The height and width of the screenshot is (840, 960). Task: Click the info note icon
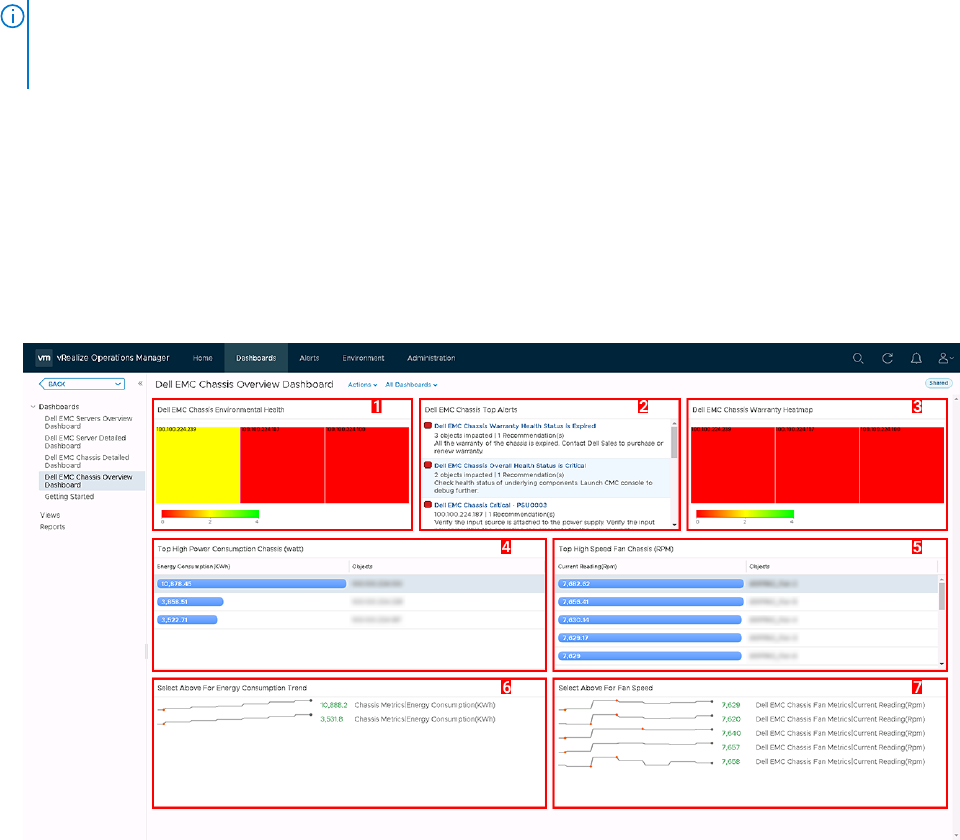[x=12, y=16]
